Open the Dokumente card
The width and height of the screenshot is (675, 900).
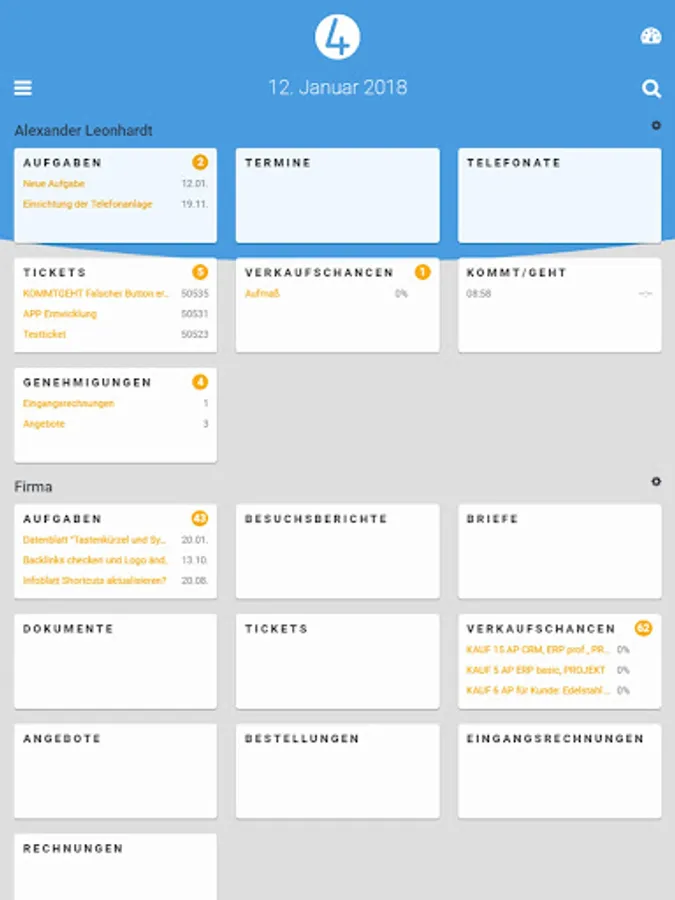[115, 661]
